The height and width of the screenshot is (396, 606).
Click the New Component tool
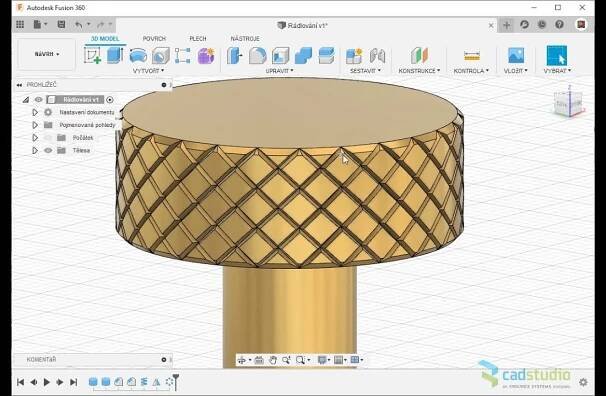click(x=354, y=56)
